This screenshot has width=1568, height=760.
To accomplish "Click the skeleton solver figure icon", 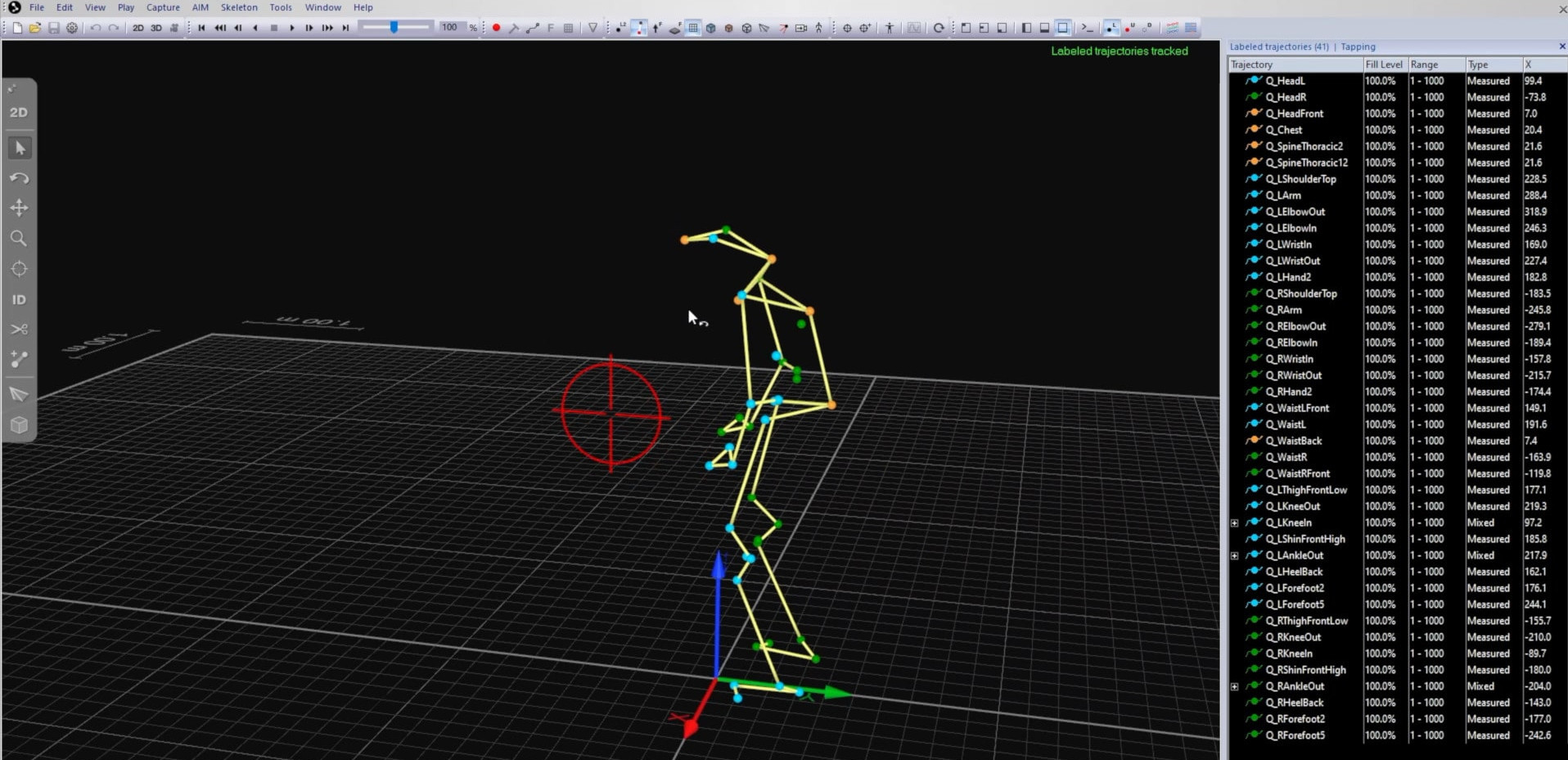I will click(890, 28).
